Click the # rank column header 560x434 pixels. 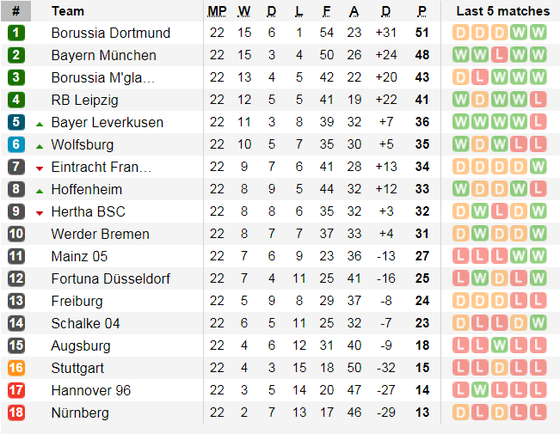click(16, 11)
